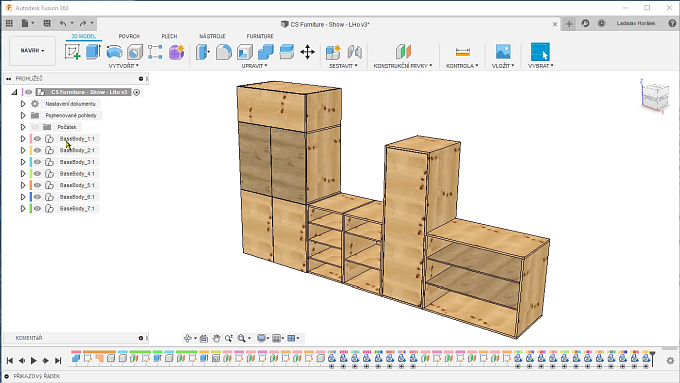Viewport: 680px width, 383px height.
Task: Select the Press Pull tool icon
Action: pyautogui.click(x=203, y=52)
